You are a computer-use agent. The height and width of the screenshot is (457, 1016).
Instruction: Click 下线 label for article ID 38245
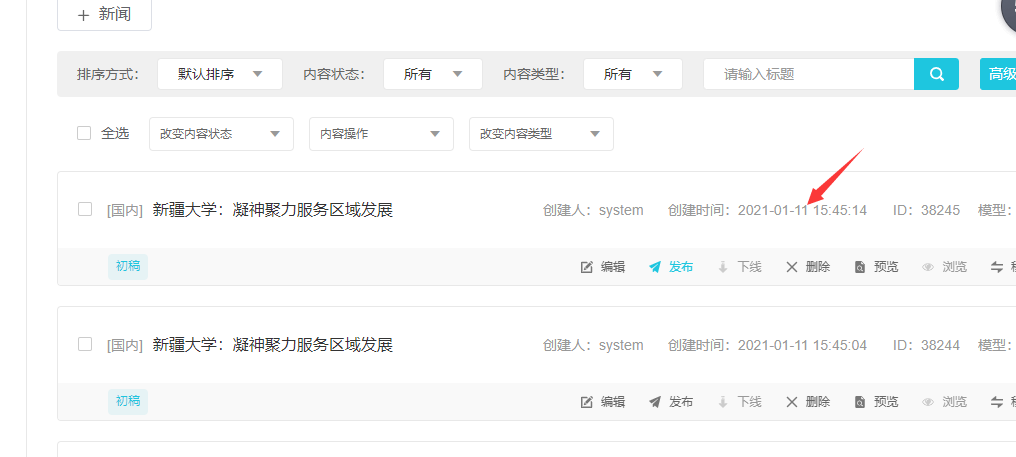pyautogui.click(x=750, y=267)
